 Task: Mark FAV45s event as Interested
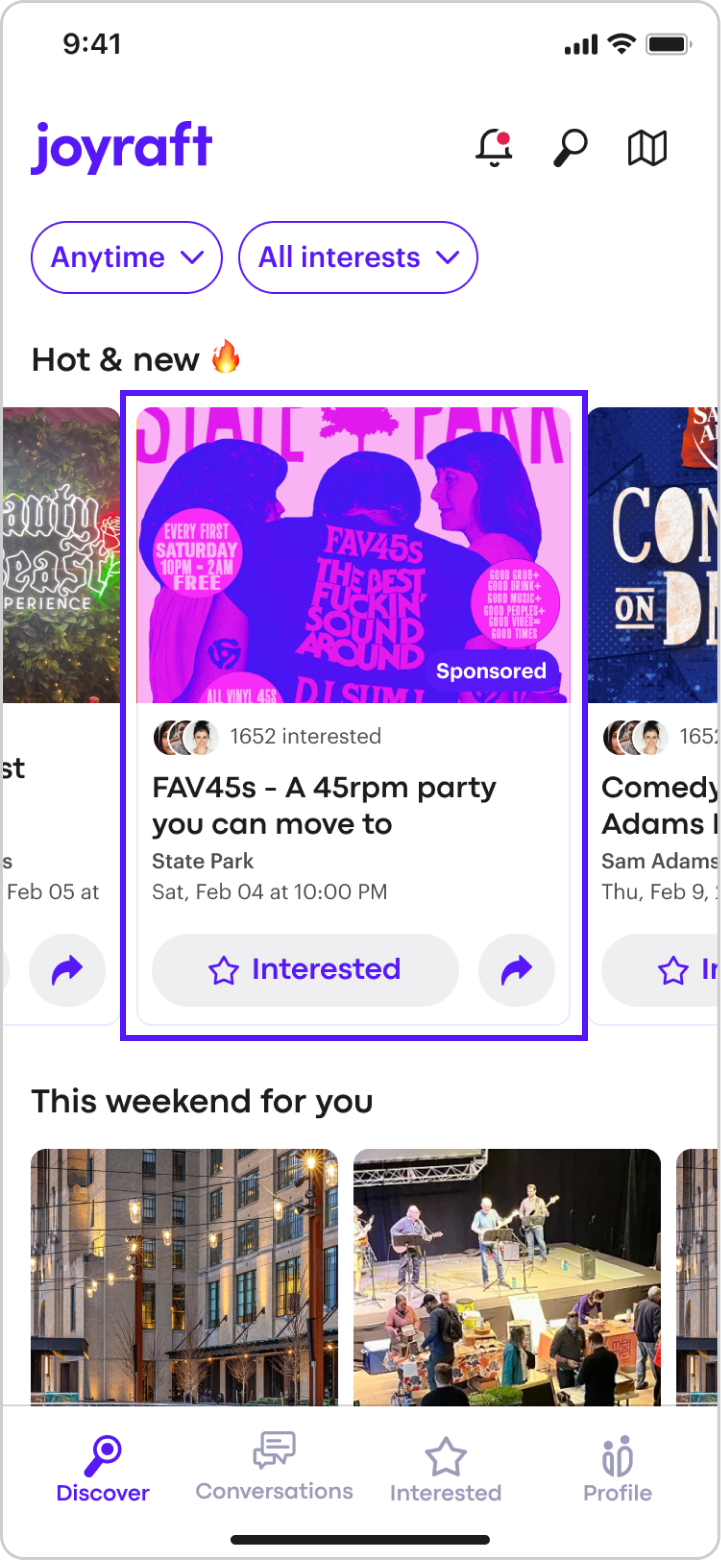(x=305, y=969)
